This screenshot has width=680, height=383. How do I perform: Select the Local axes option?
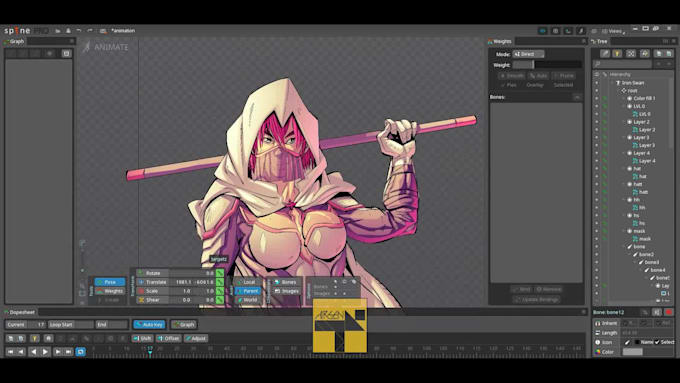248,282
